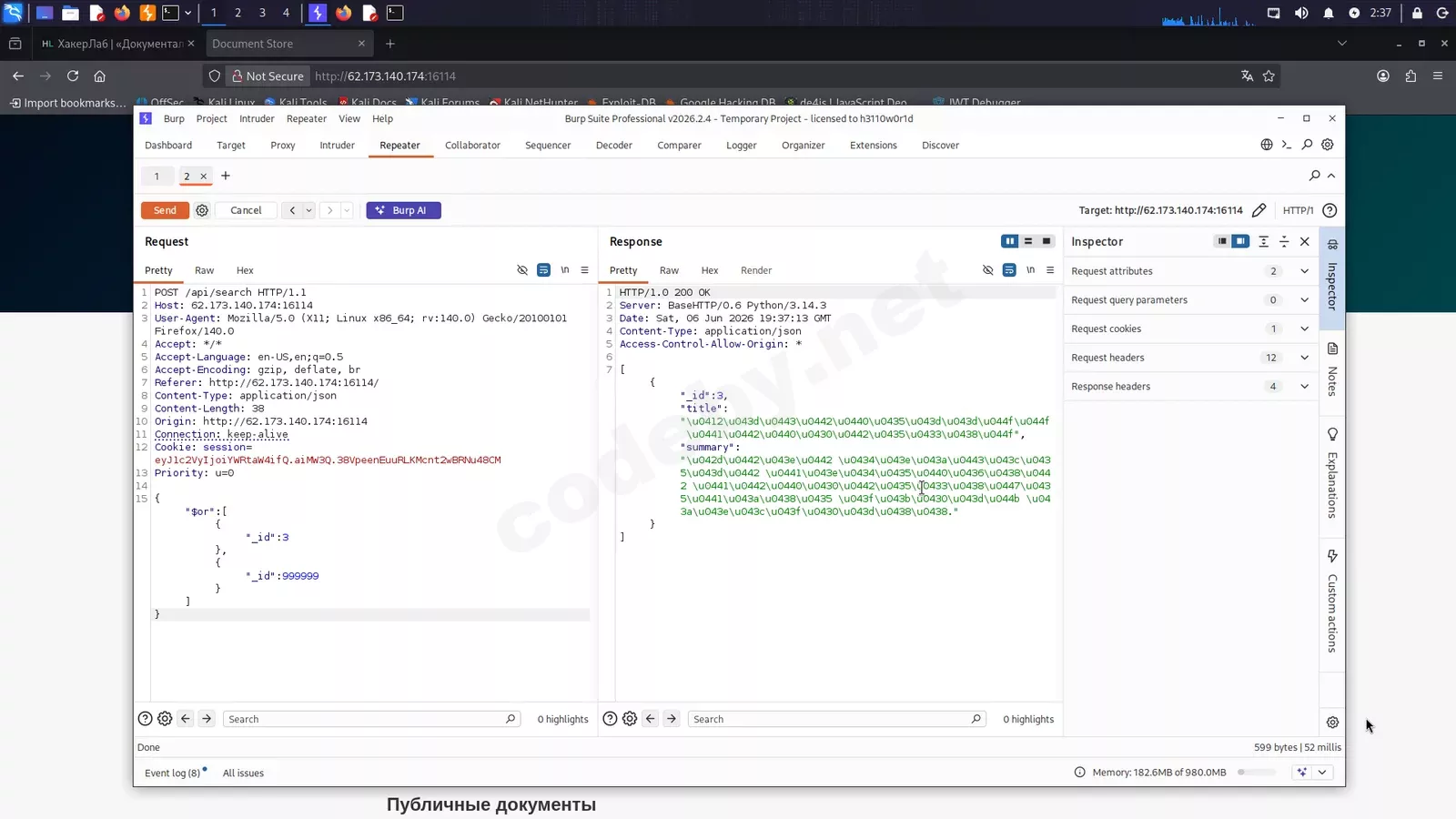Select side-by-side request/response layout
This screenshot has height=819, width=1456.
1009,241
